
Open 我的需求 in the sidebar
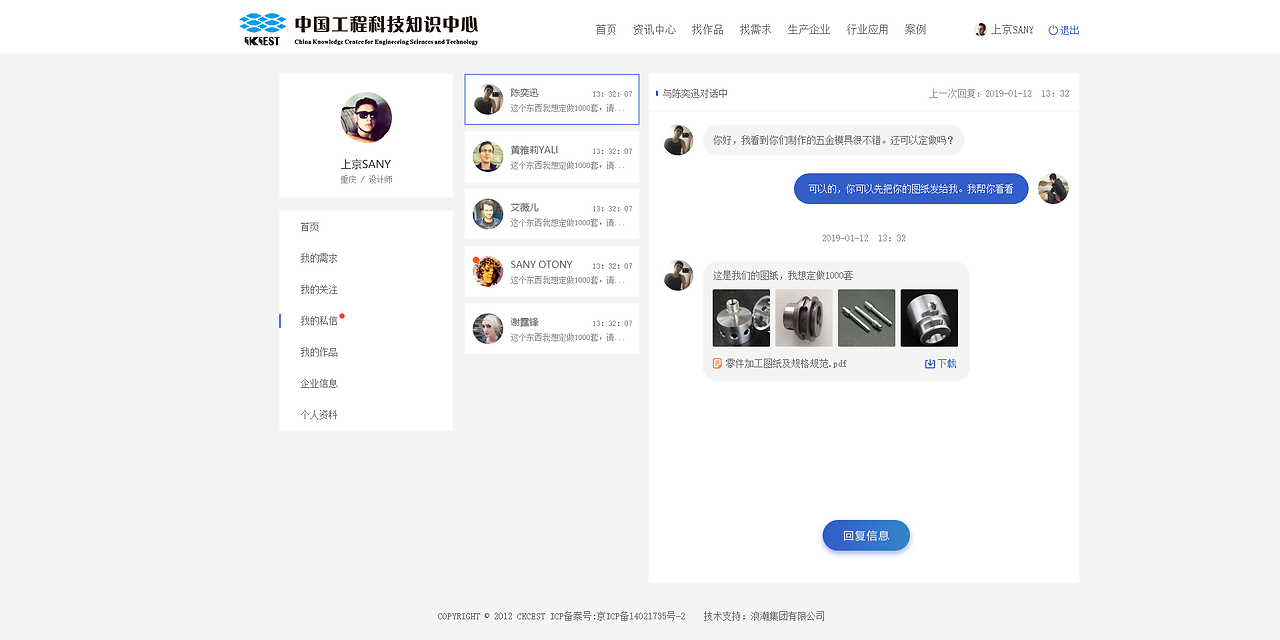[x=318, y=257]
